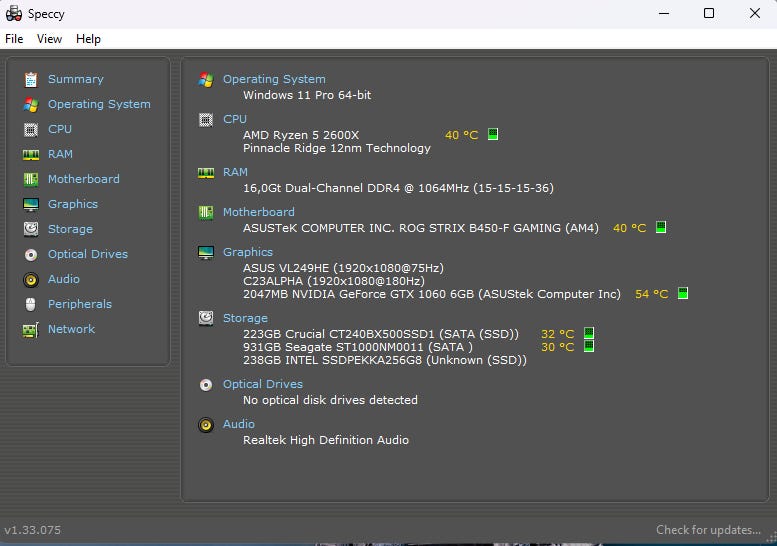Click the Operating System Windows flag sidebar icon
The height and width of the screenshot is (546, 777).
tap(31, 105)
